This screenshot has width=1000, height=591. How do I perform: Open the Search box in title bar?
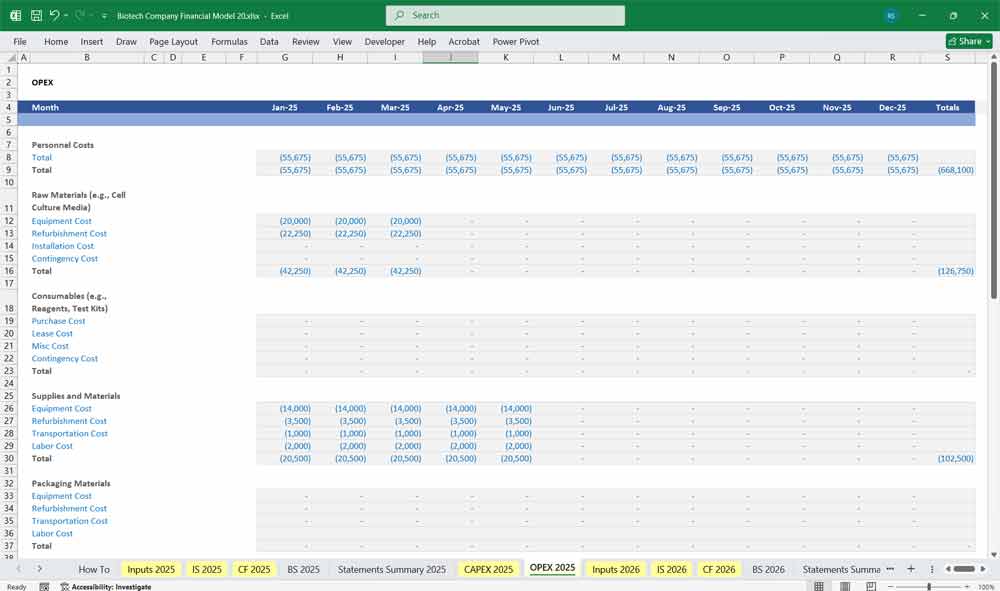(504, 15)
